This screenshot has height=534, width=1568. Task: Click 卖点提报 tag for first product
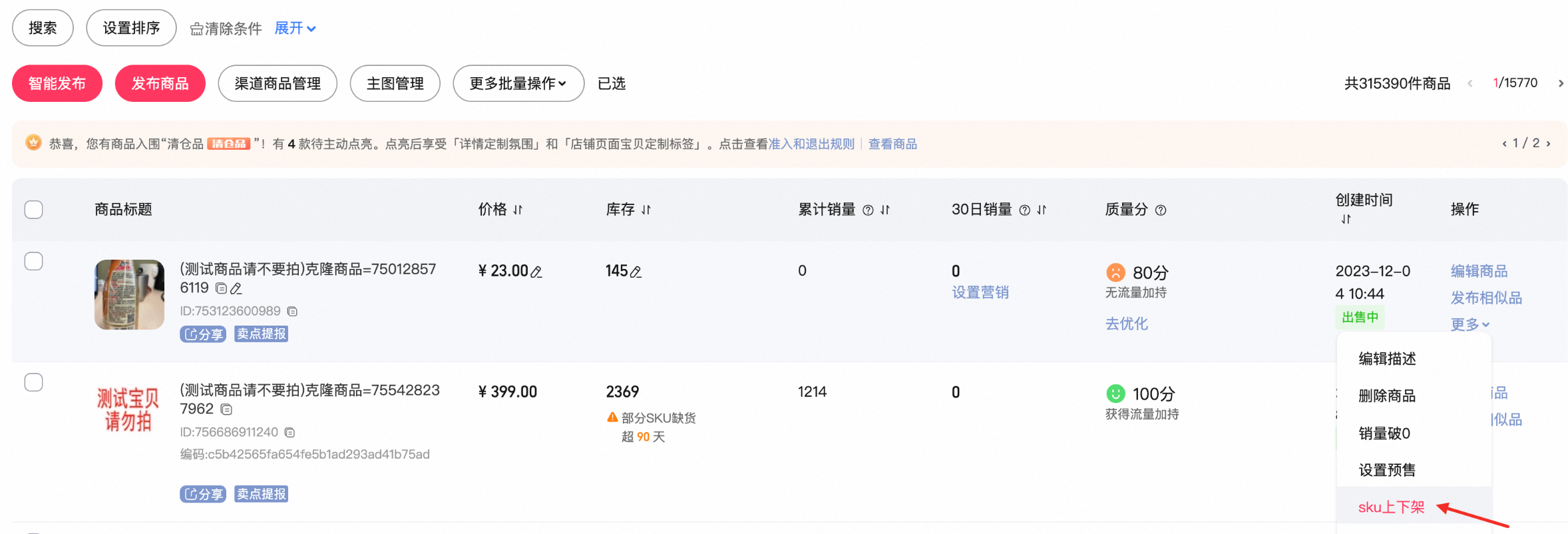point(262,334)
